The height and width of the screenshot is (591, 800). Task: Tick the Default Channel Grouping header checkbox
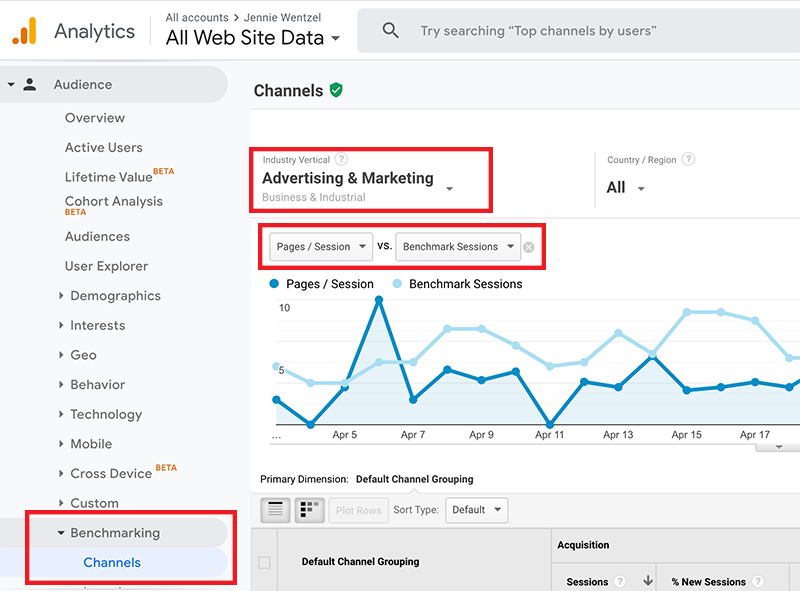(x=264, y=562)
